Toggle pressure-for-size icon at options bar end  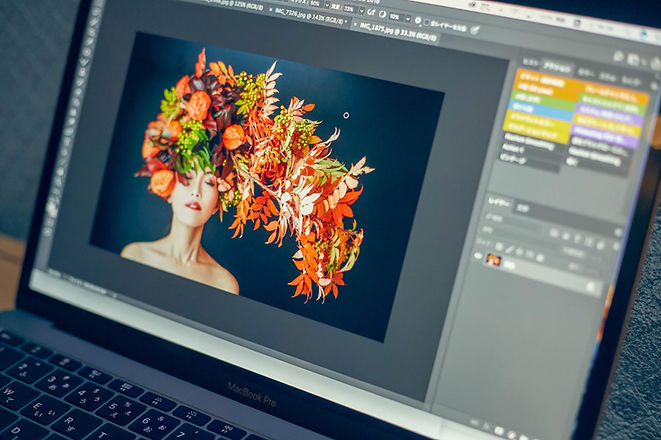click(x=475, y=30)
